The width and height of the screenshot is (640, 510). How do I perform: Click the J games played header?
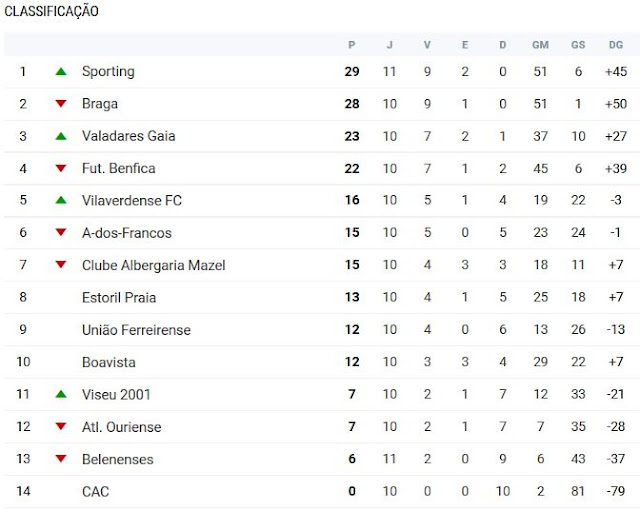(x=389, y=44)
